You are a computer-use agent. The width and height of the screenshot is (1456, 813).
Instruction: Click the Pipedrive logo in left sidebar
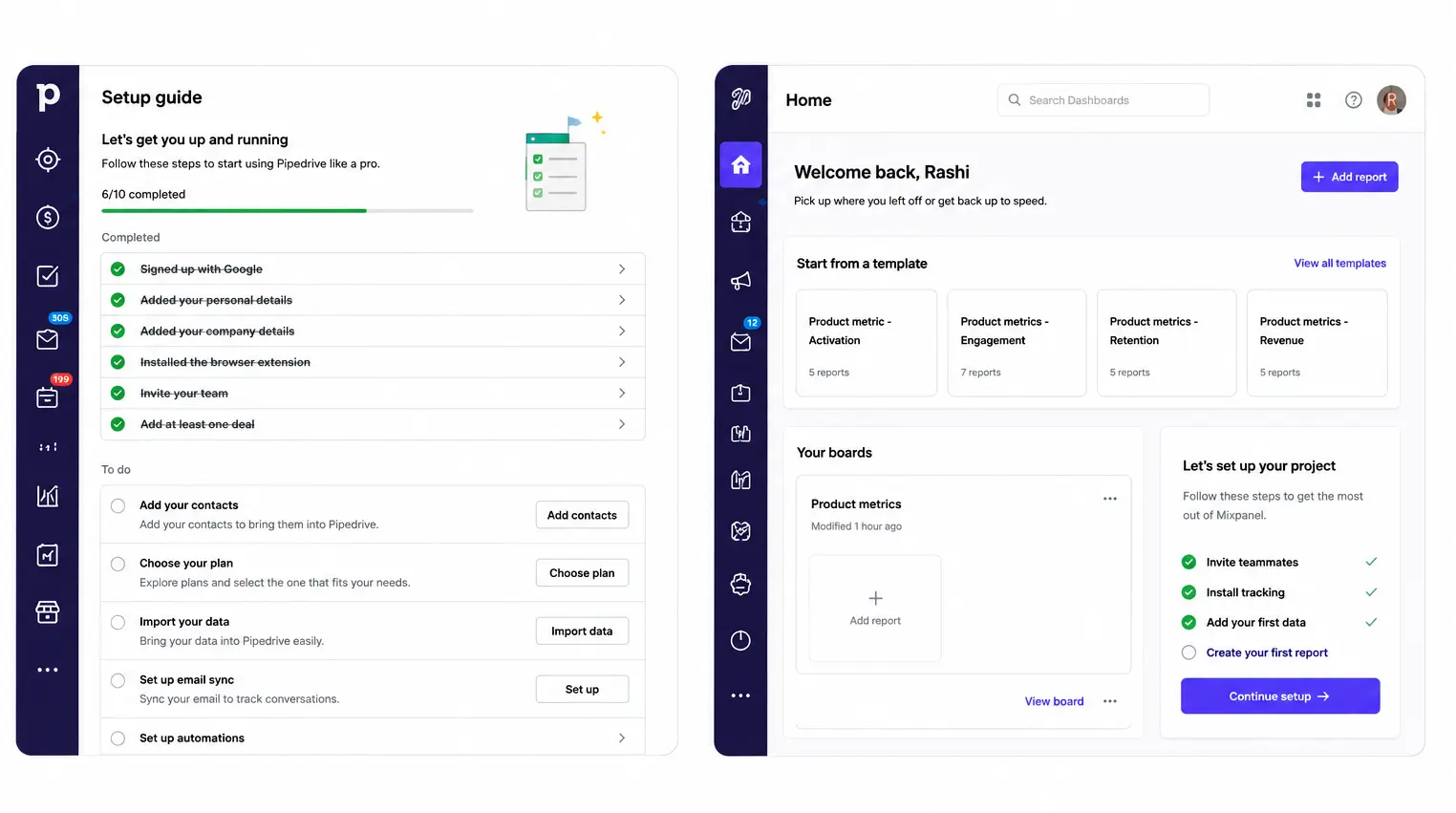tap(48, 96)
